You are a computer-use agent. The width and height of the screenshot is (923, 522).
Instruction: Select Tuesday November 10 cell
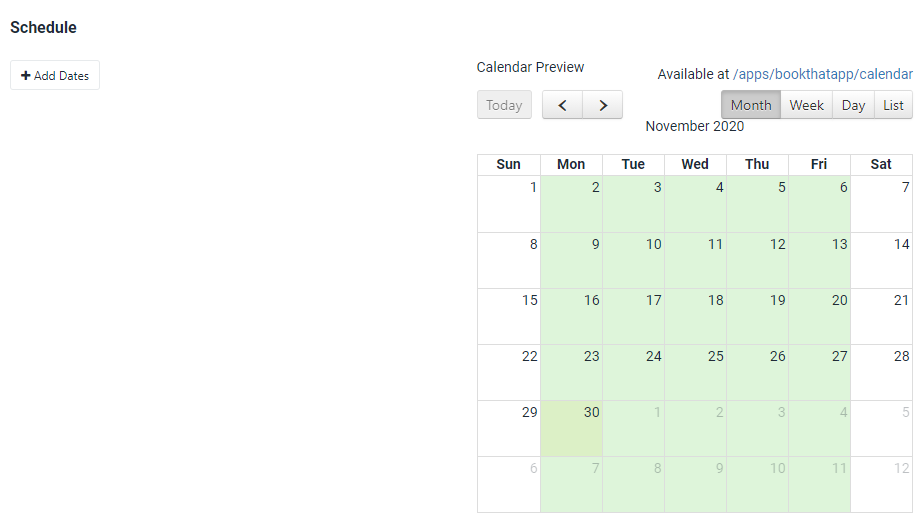[633, 261]
